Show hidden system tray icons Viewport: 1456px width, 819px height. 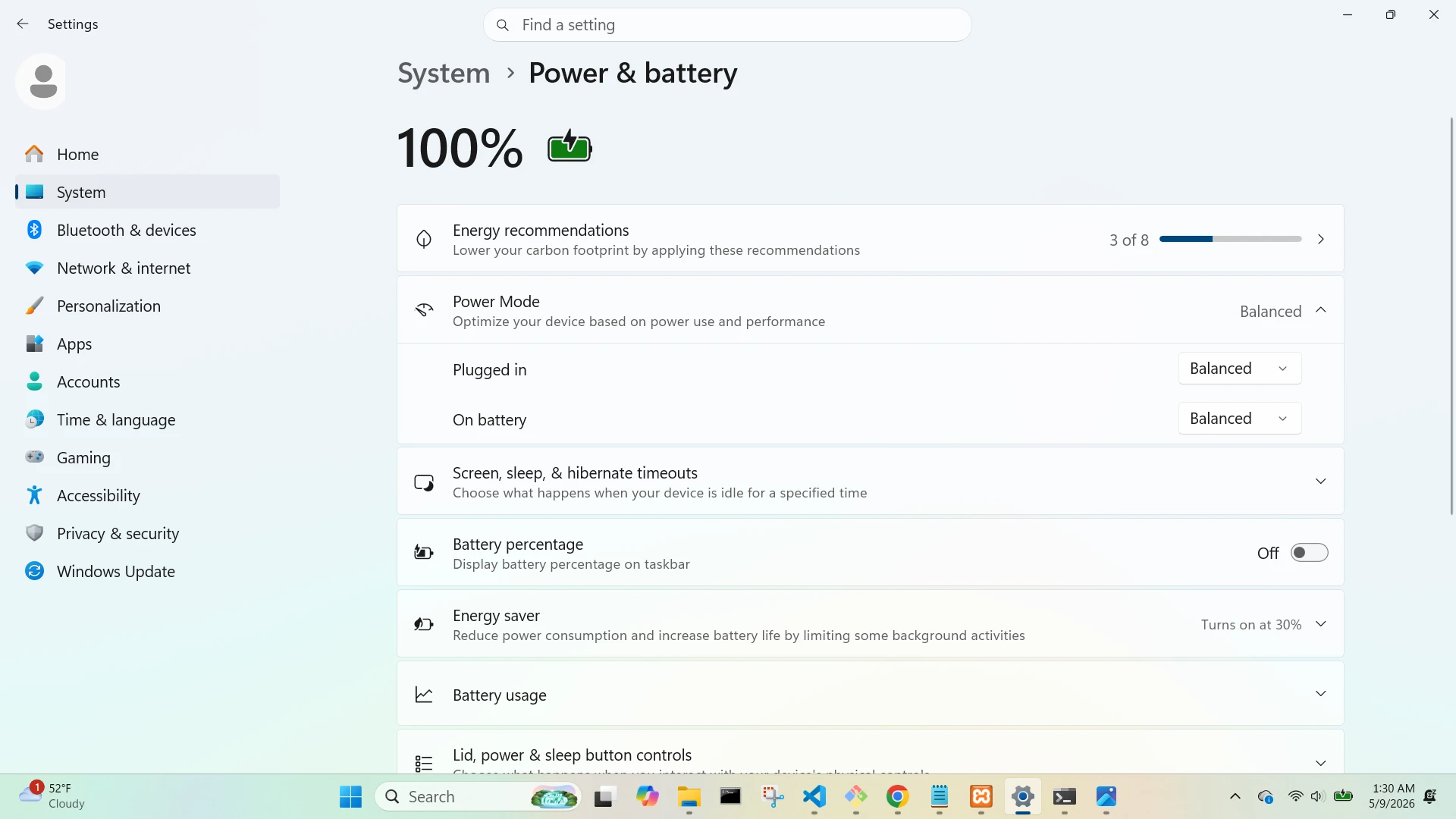[x=1235, y=797]
